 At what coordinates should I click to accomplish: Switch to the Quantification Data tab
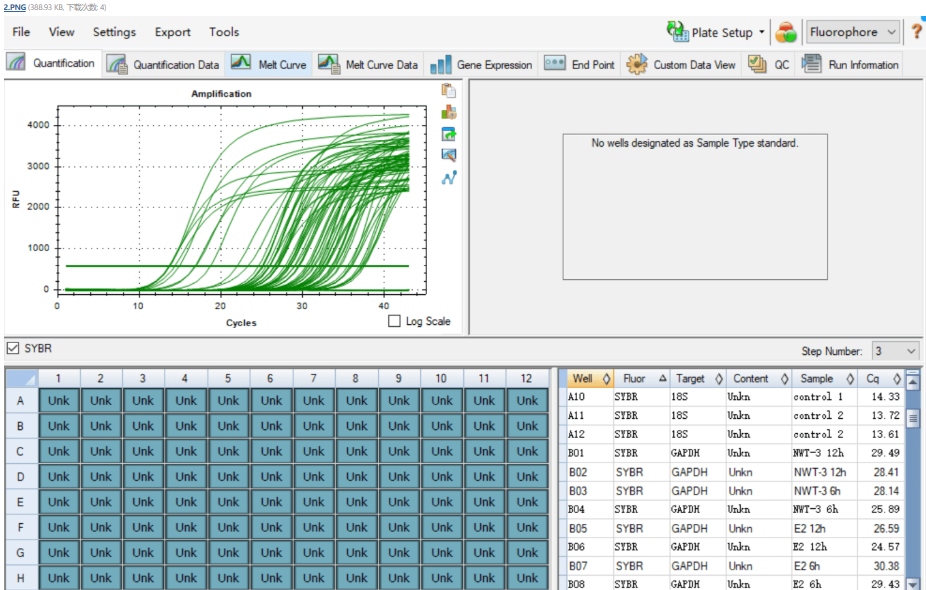[163, 64]
